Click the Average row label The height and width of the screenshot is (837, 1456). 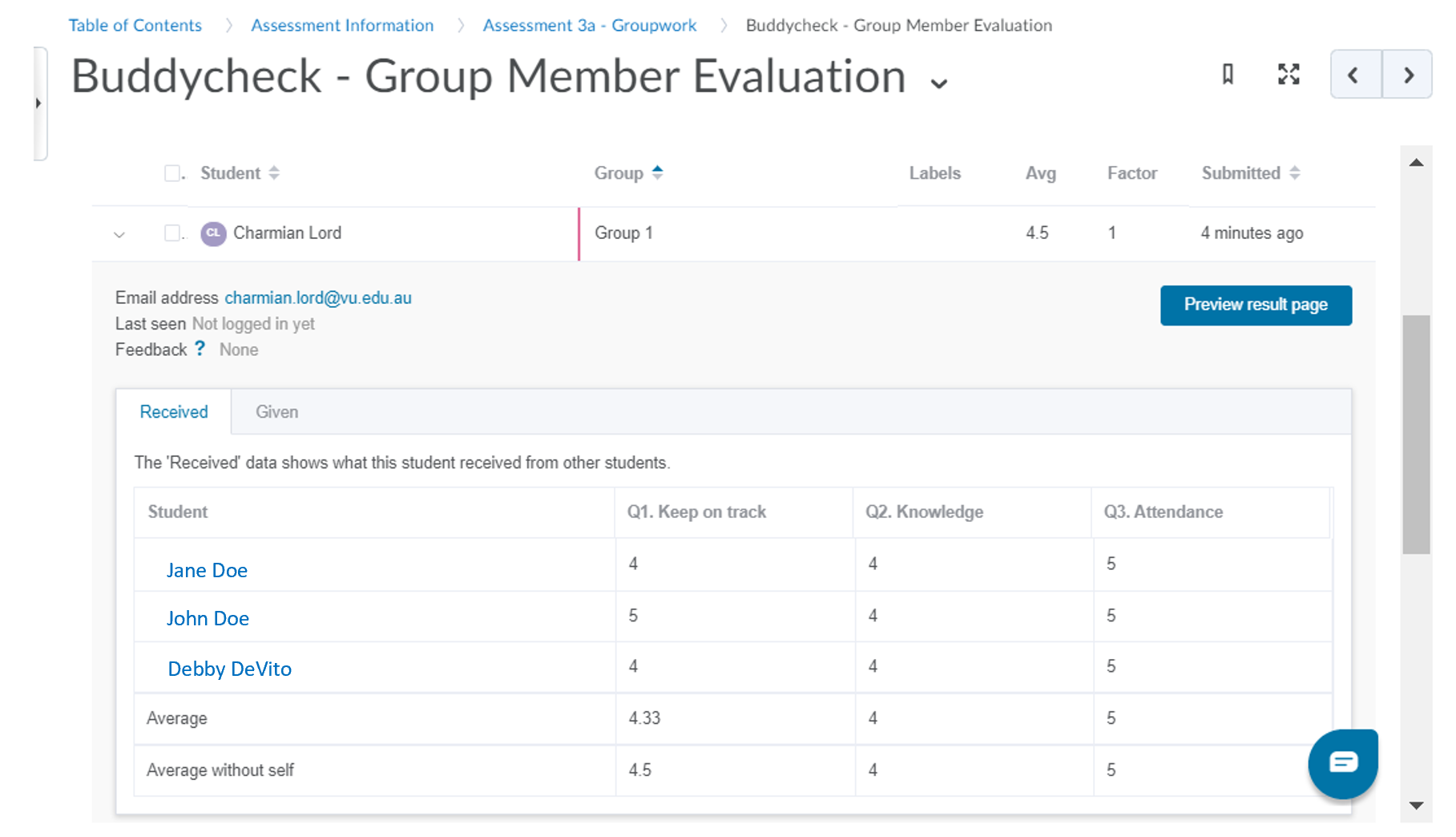(176, 718)
